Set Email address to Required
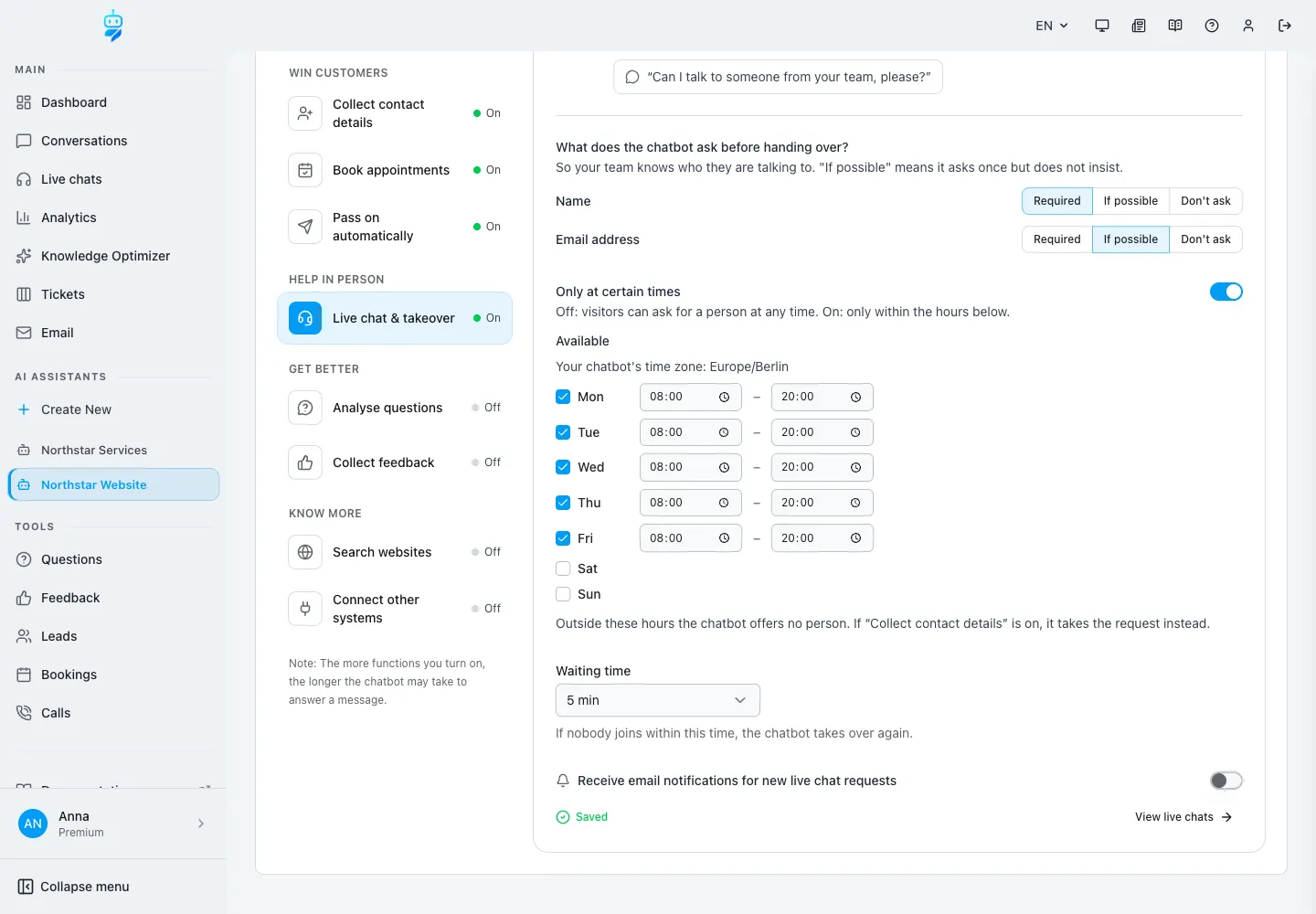Screen dimensions: 1316x914 [x=1057, y=239]
